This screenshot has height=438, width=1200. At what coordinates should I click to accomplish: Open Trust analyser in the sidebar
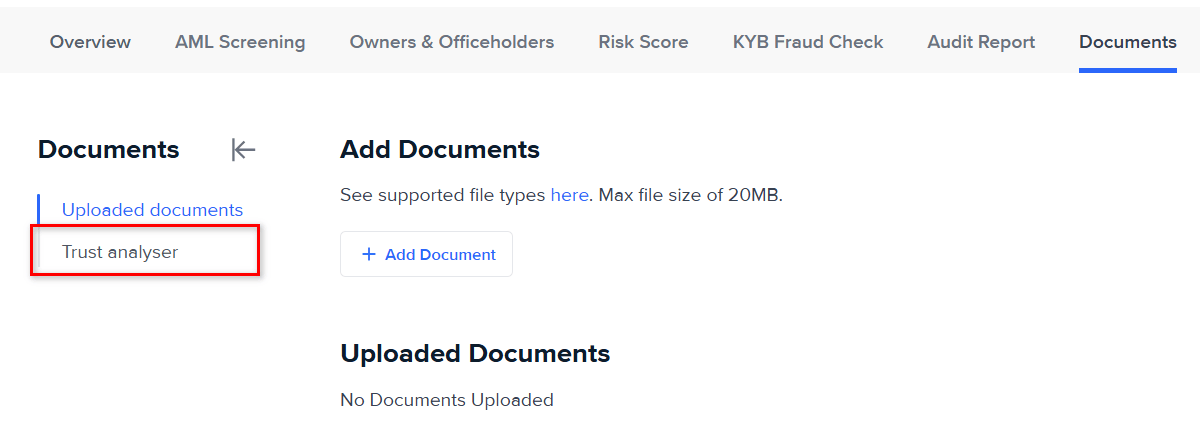point(120,252)
